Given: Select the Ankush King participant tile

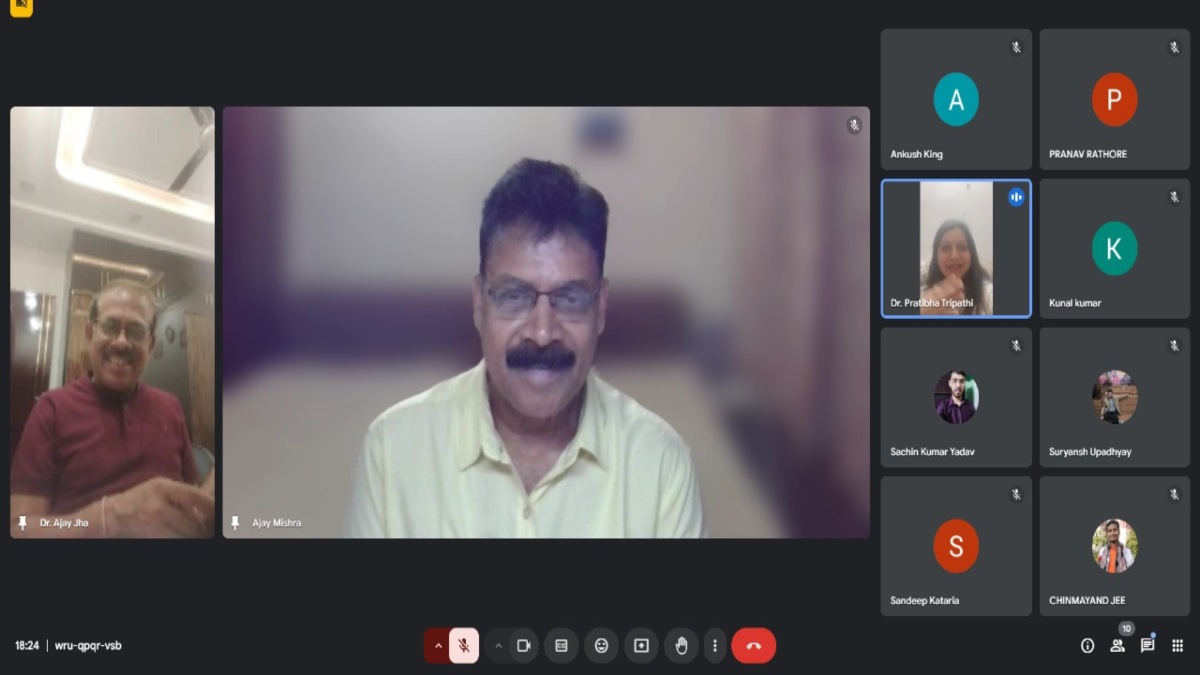Looking at the screenshot, I should pos(955,99).
